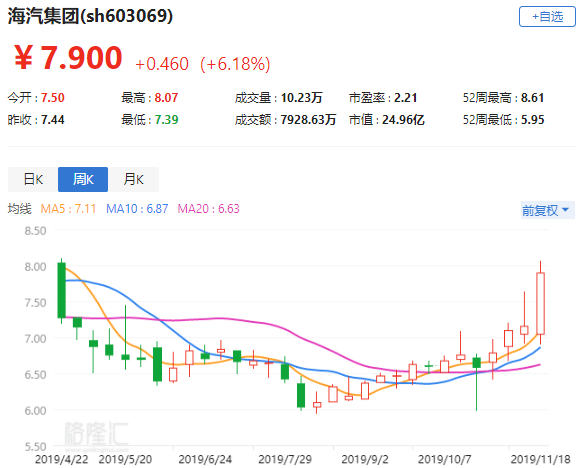Click the MA20 : 6.63 legend label
The image size is (582, 468).
pos(208,209)
